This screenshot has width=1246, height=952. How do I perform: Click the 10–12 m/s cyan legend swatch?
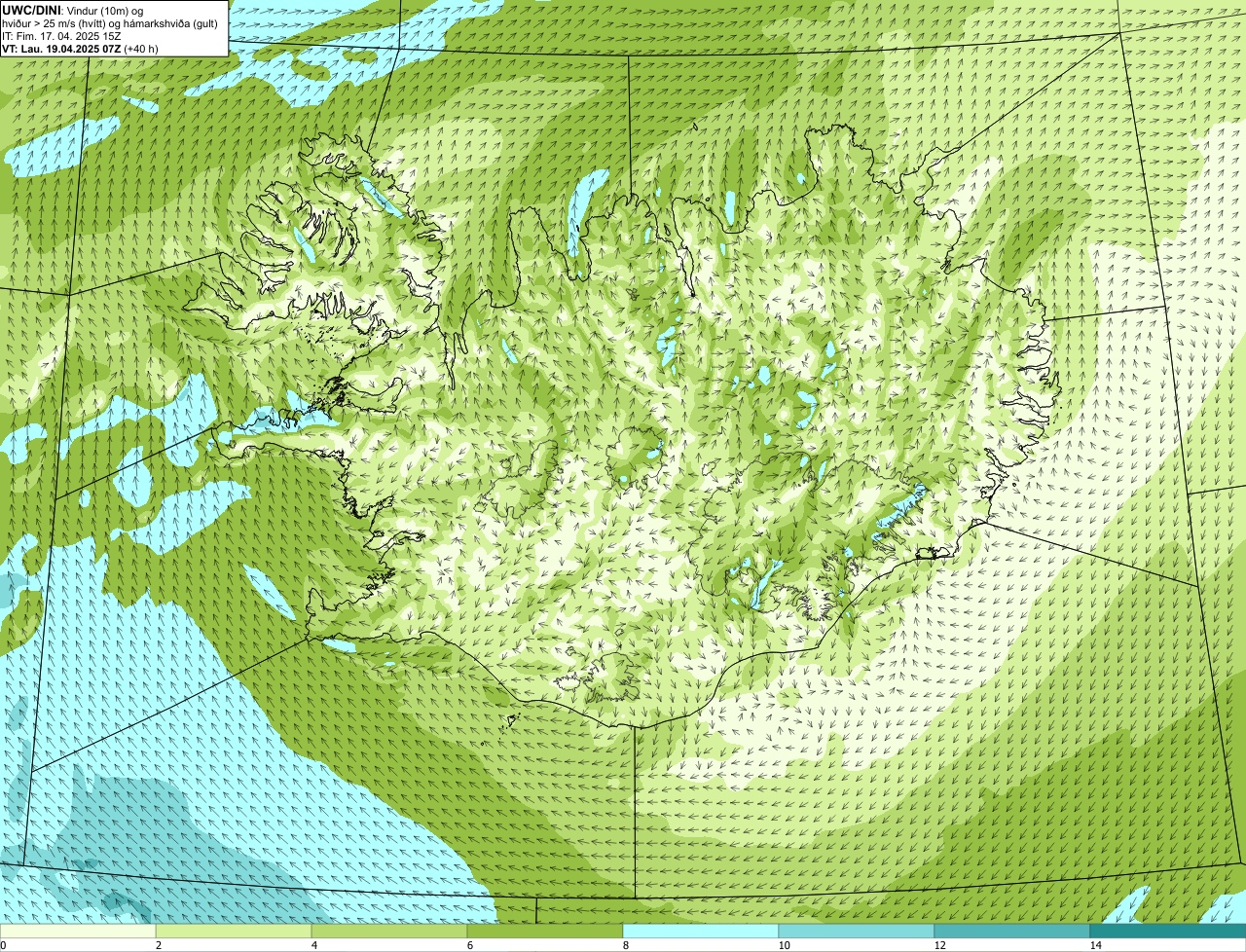point(857,932)
